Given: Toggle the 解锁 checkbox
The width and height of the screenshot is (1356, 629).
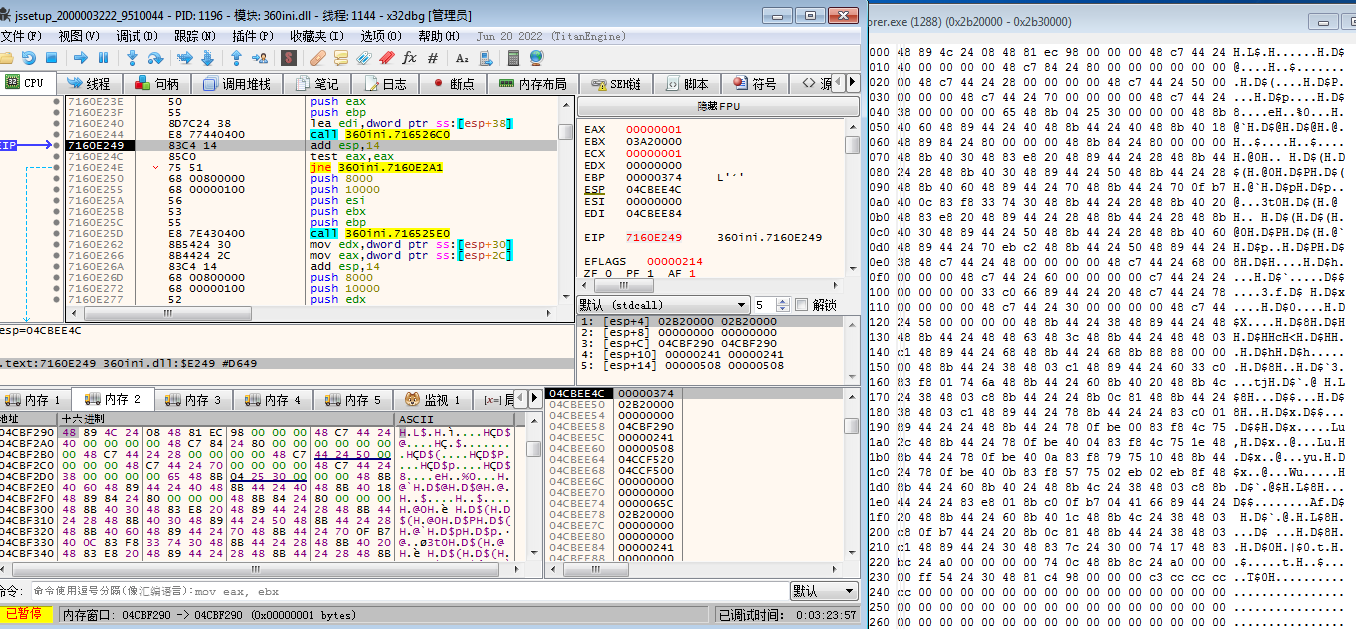Looking at the screenshot, I should tap(800, 304).
